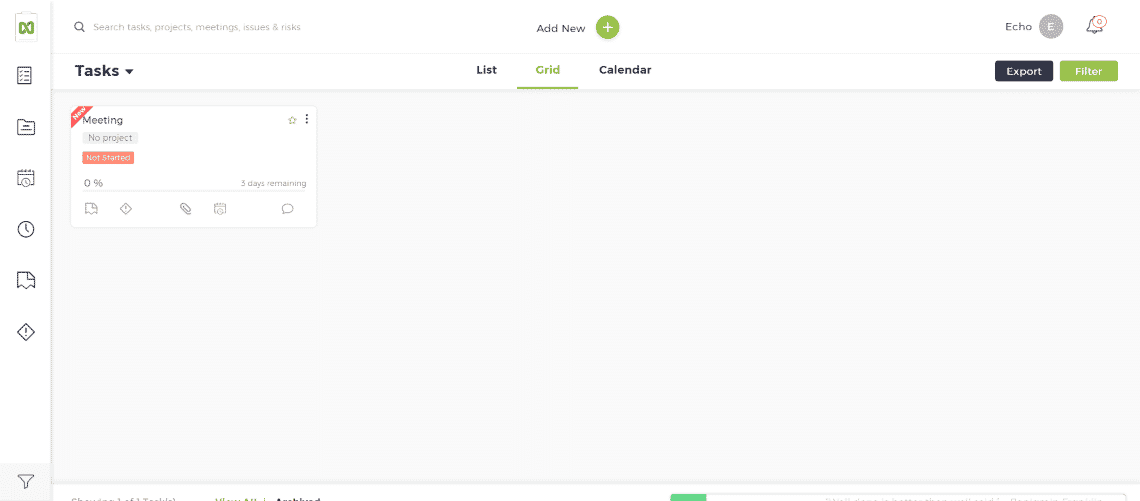Click the Export button
Image resolution: width=1140 pixels, height=501 pixels.
click(x=1024, y=71)
